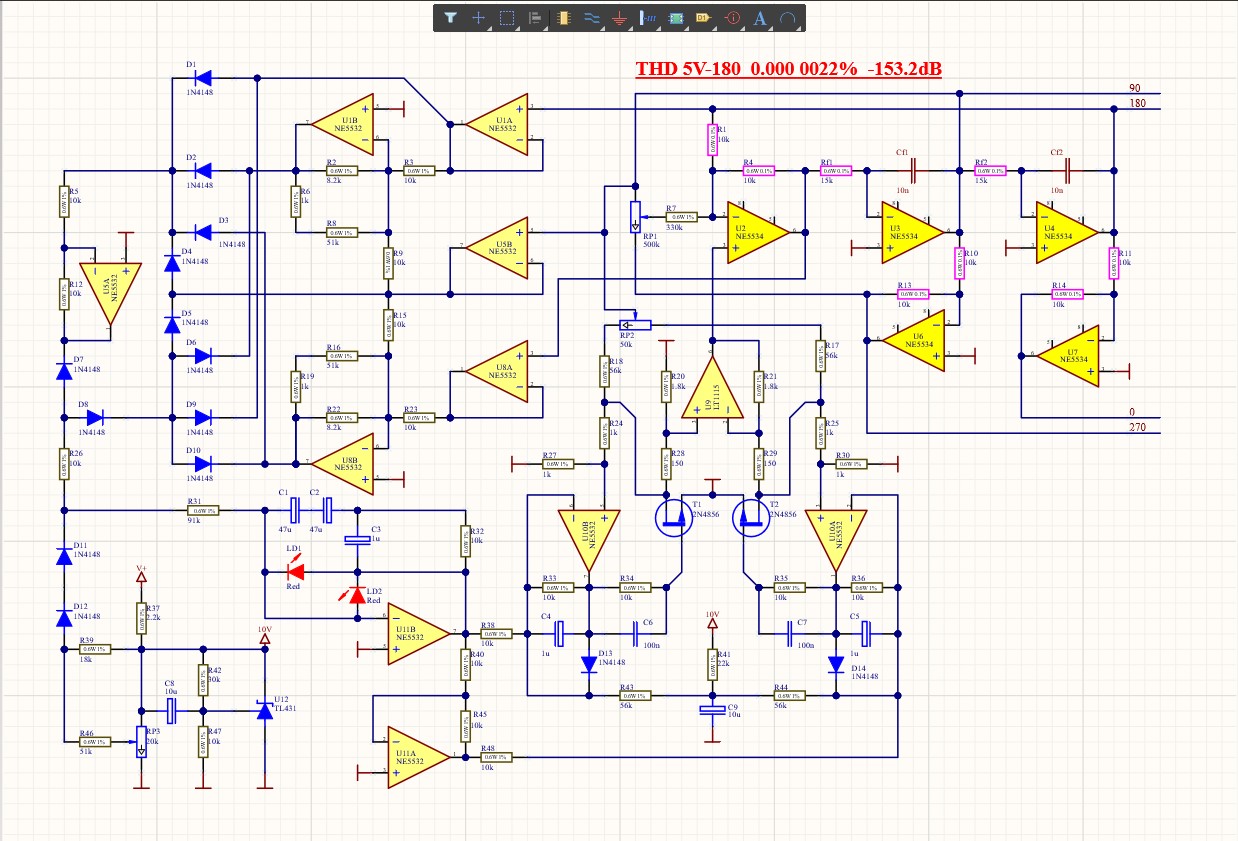
Task: Select op-amp U7 NE5534
Action: click(1068, 354)
